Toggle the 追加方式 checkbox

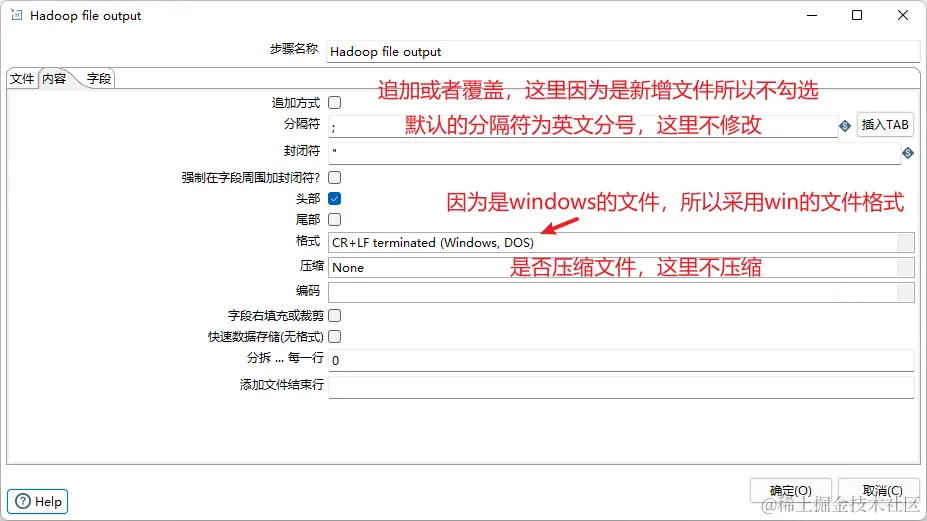tap(335, 102)
